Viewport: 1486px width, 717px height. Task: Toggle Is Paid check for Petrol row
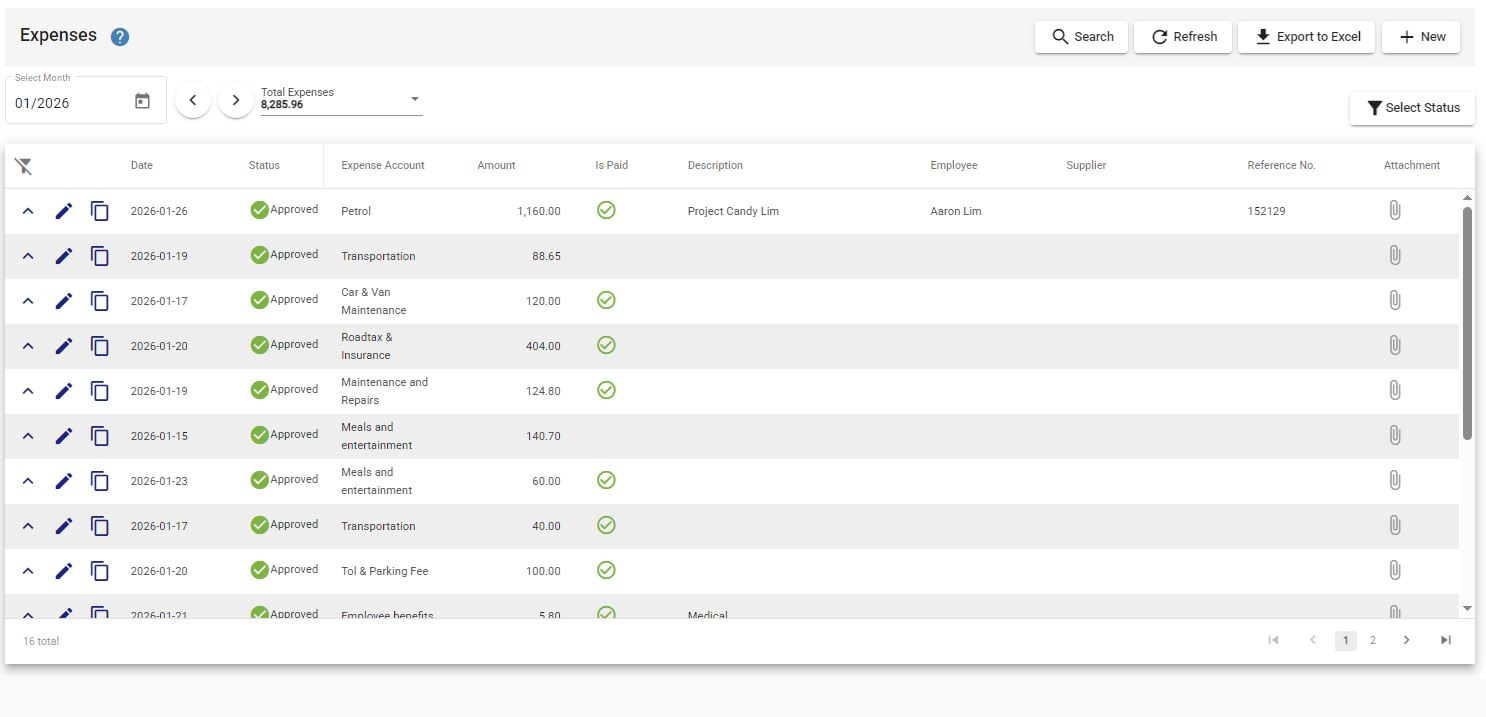606,210
